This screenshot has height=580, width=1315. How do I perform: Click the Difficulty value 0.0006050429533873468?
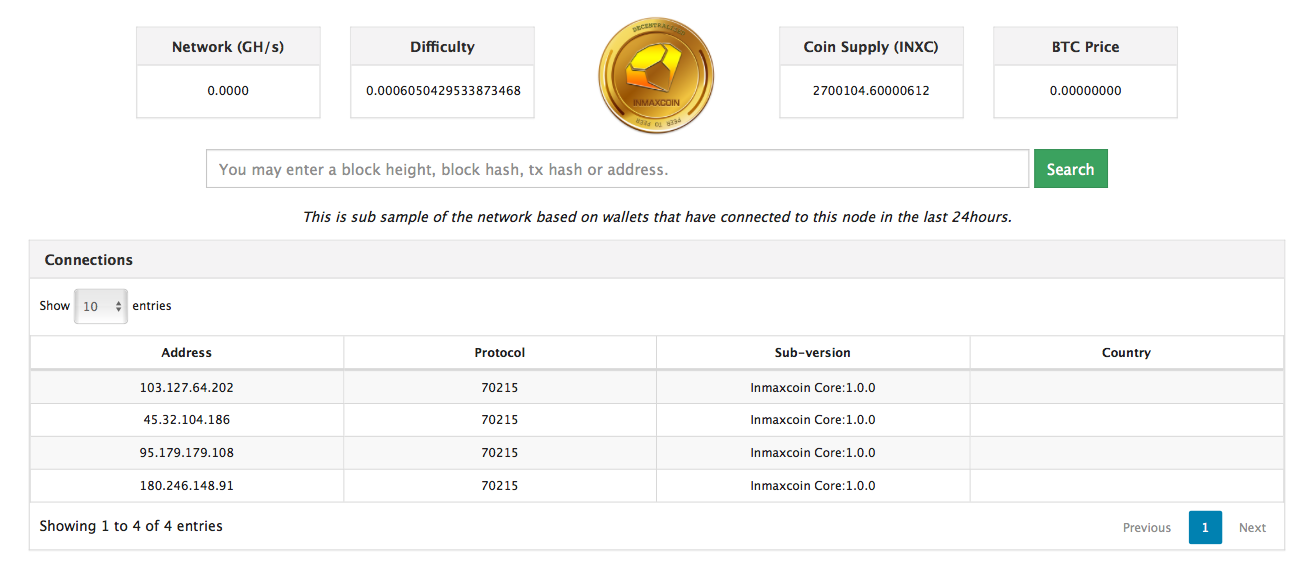tap(443, 91)
